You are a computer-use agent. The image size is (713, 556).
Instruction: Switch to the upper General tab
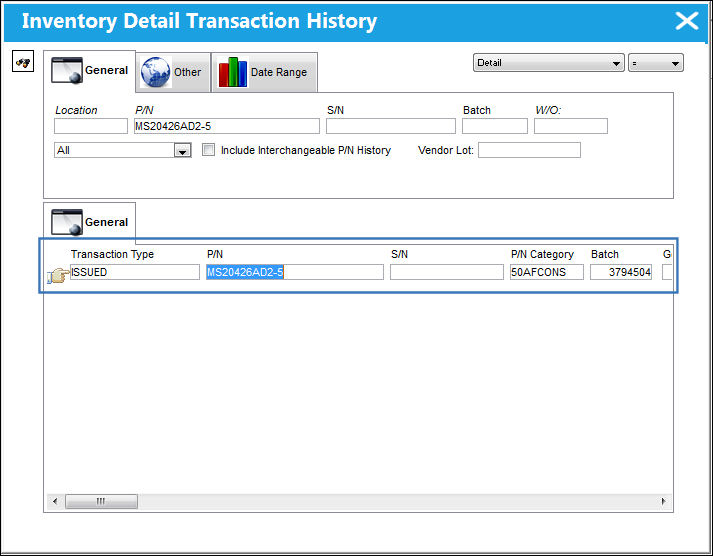90,71
